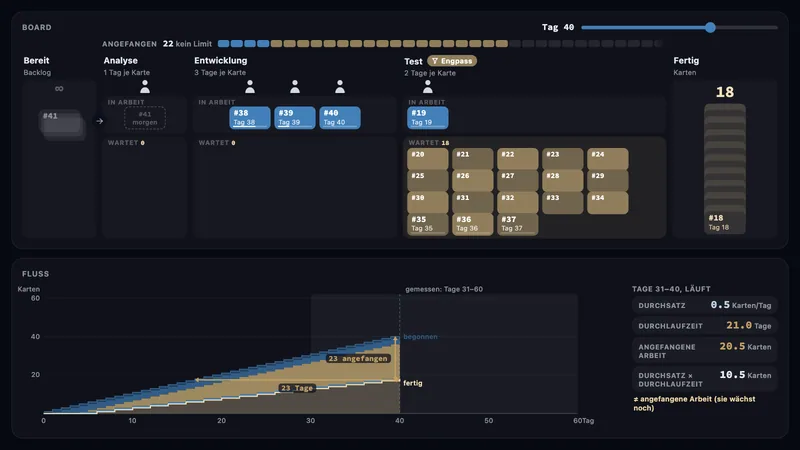Image resolution: width=800 pixels, height=450 pixels.
Task: Click 'gemessen: Tage 31–60' label
Action: [444, 289]
